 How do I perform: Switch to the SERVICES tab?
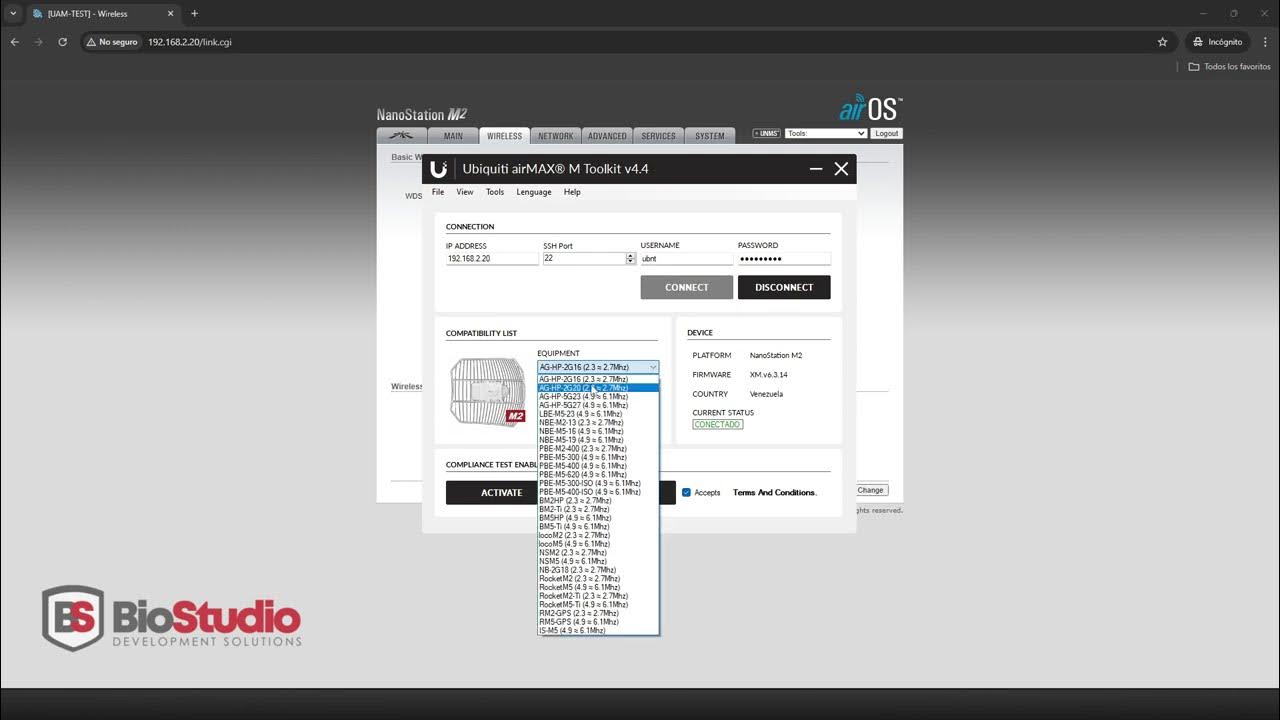coord(658,136)
